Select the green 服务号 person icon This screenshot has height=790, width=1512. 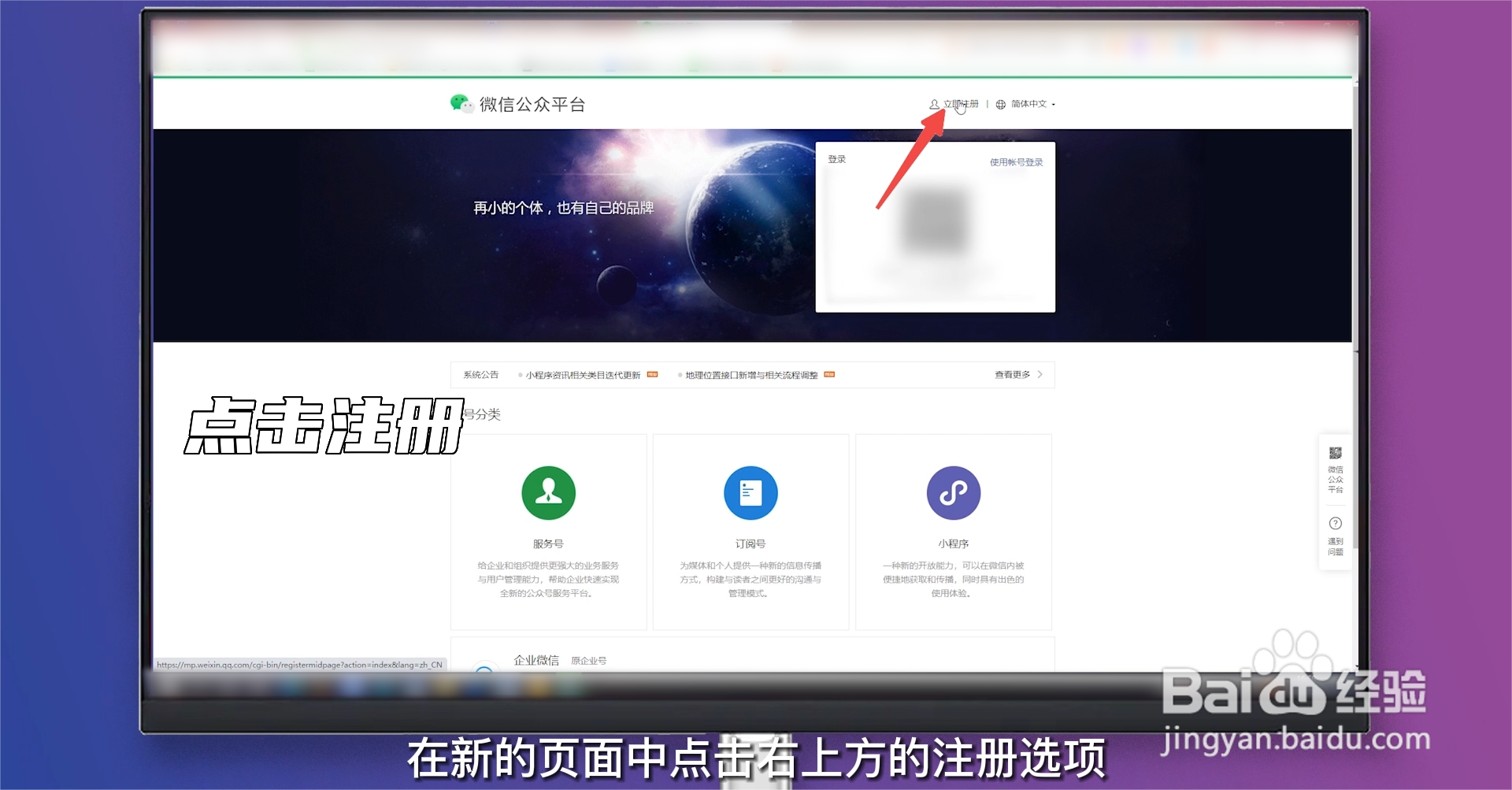(548, 491)
